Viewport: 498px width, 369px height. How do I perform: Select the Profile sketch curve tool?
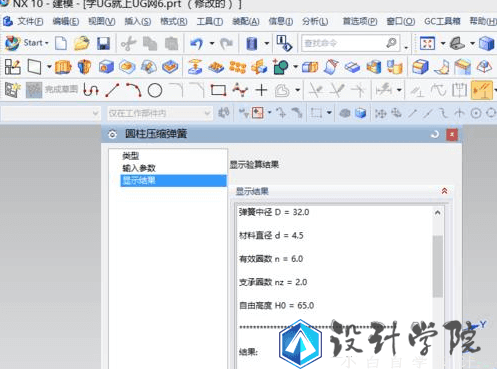91,90
